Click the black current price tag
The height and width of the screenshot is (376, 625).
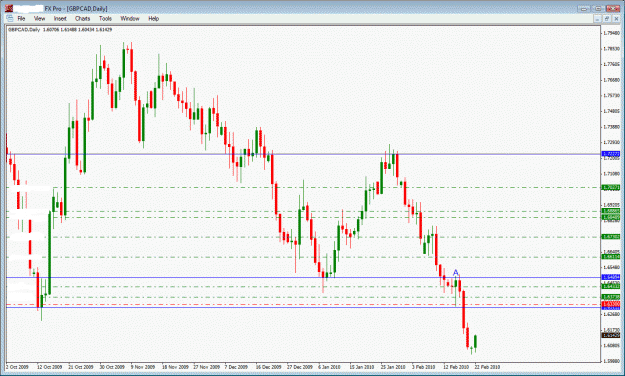(x=611, y=335)
